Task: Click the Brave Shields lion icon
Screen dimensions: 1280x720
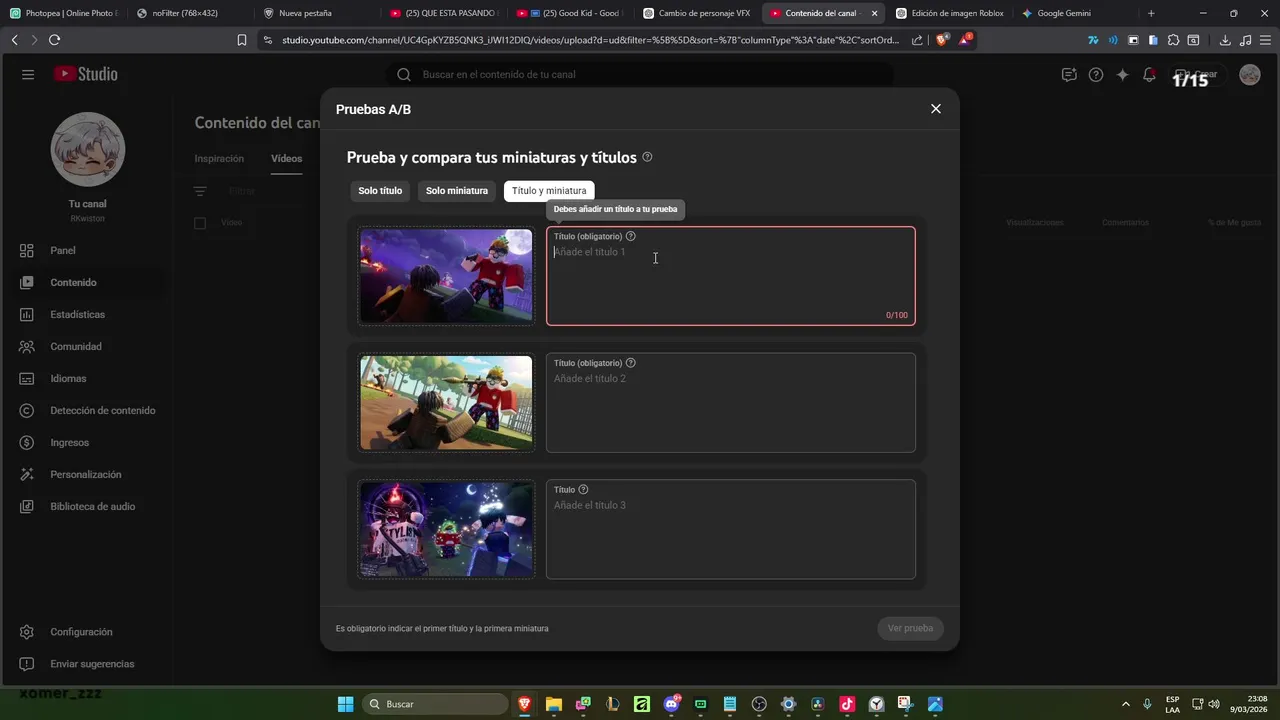Action: (941, 40)
